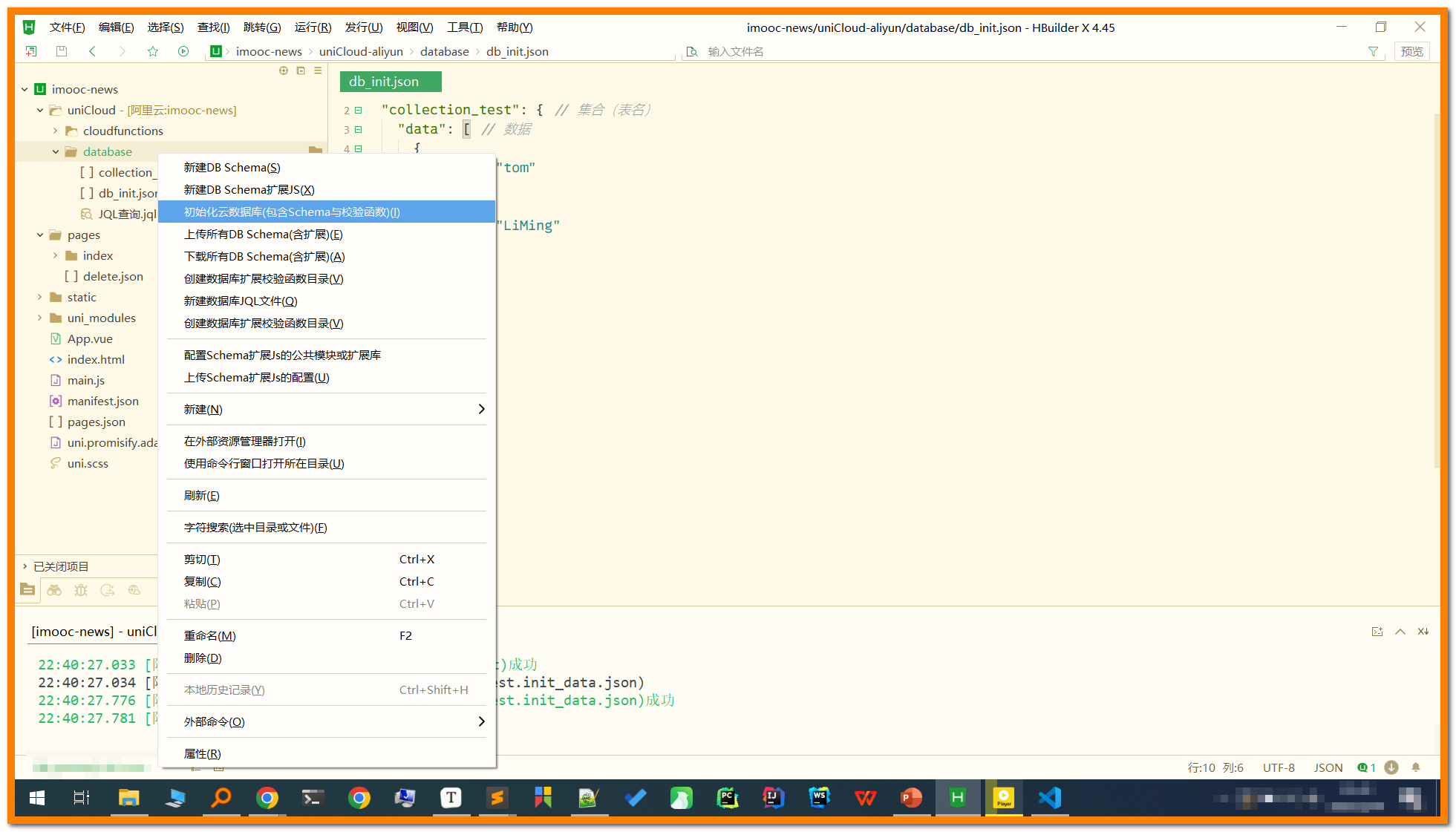Open the 运行(R) menu

313,27
